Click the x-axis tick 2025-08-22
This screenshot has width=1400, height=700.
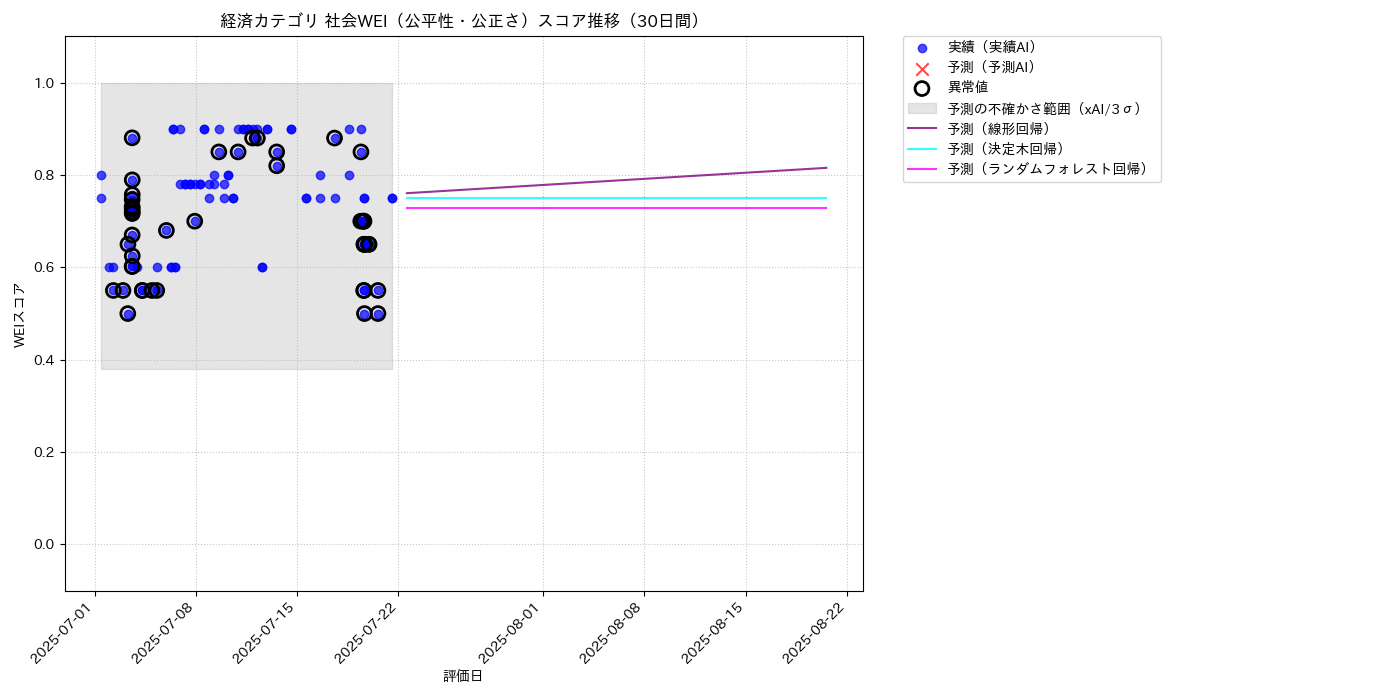817,632
